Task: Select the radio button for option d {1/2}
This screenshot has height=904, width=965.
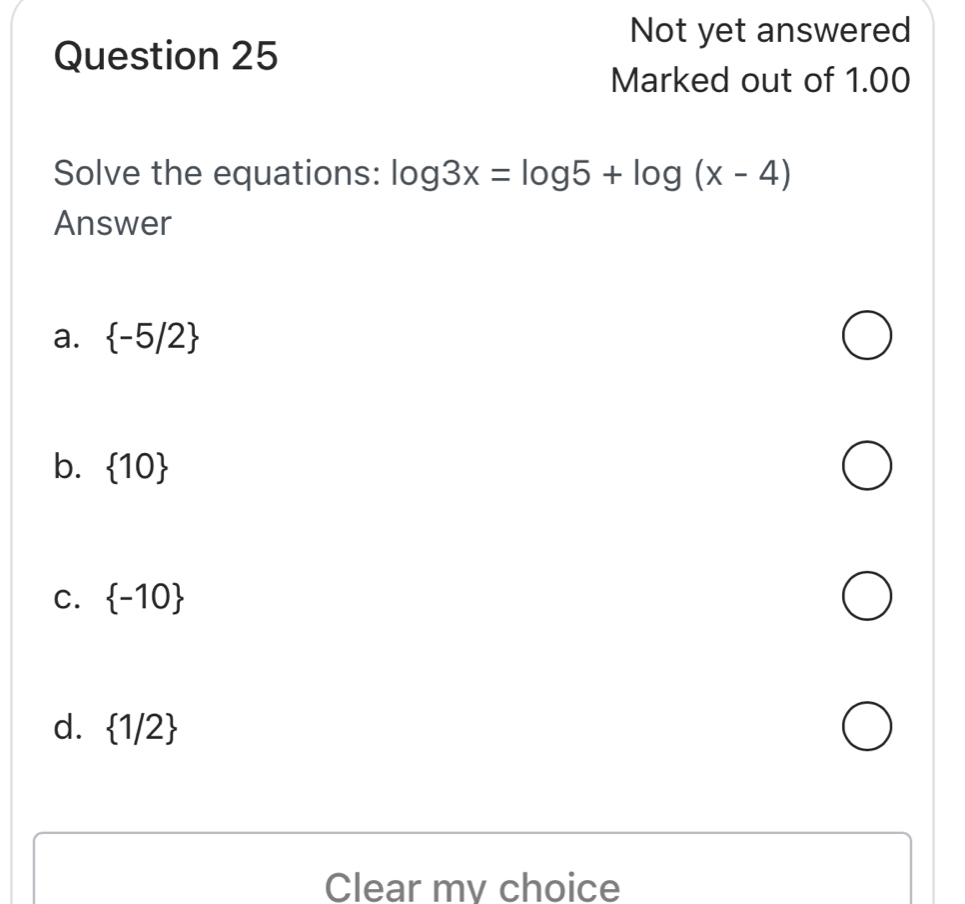Action: (869, 727)
